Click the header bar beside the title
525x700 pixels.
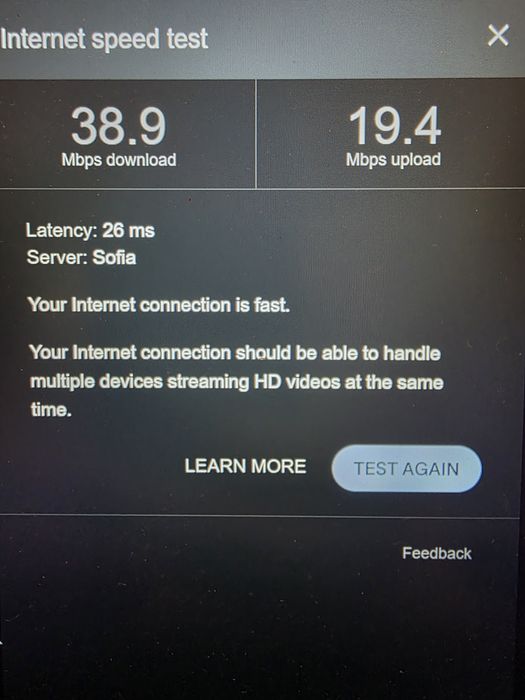click(x=348, y=39)
